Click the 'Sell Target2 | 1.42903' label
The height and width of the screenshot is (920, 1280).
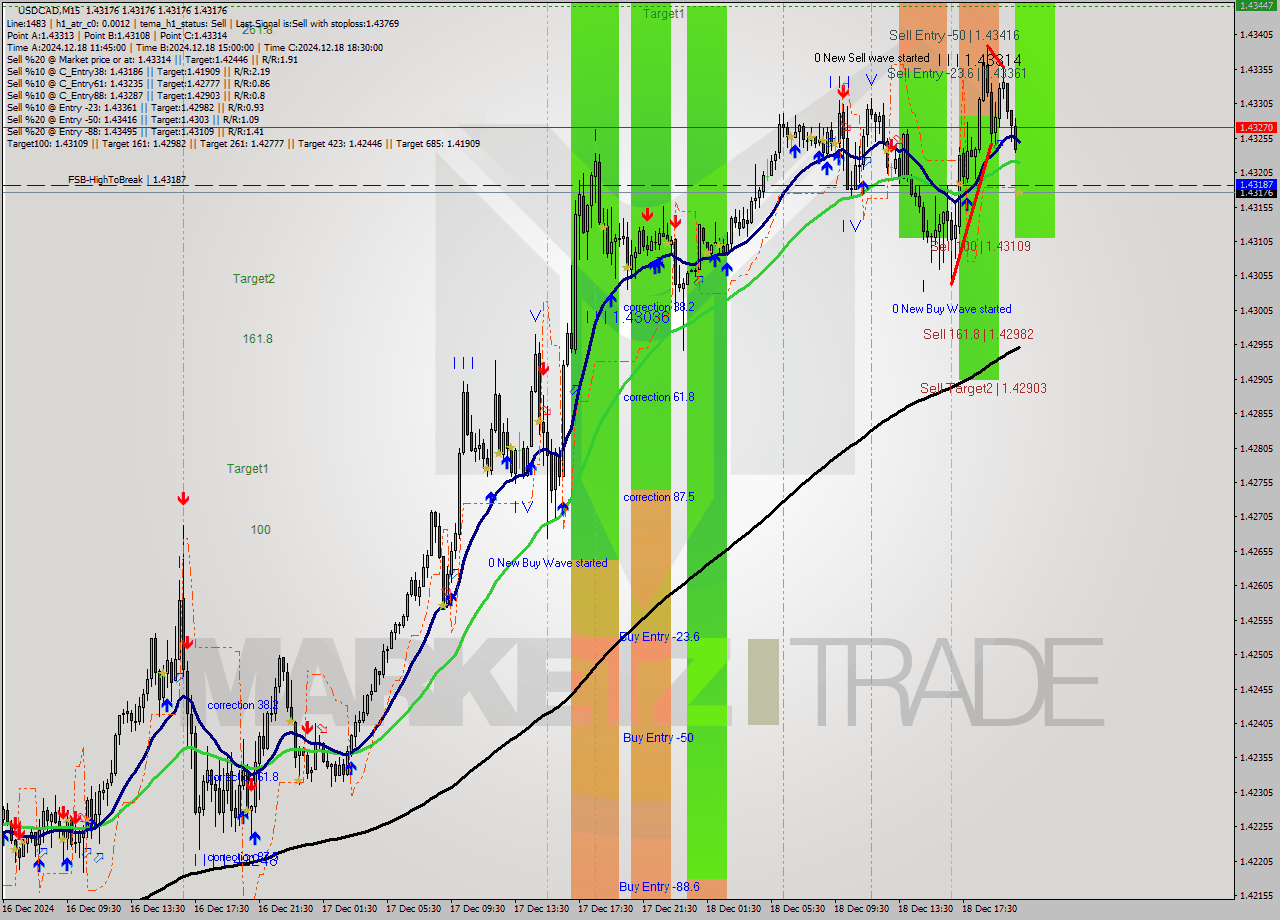[983, 388]
